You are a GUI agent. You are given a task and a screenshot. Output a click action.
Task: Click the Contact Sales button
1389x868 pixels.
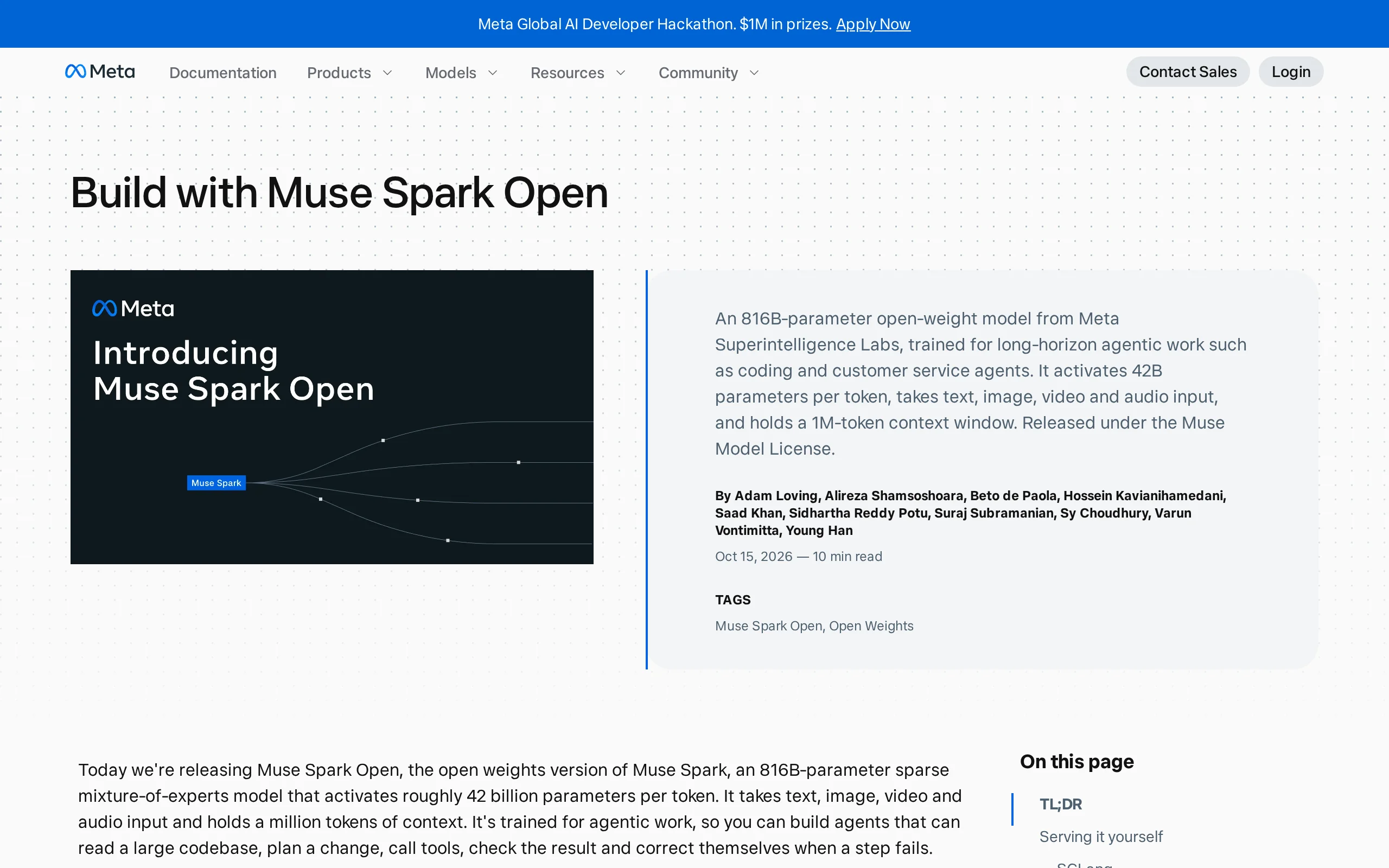click(x=1188, y=72)
